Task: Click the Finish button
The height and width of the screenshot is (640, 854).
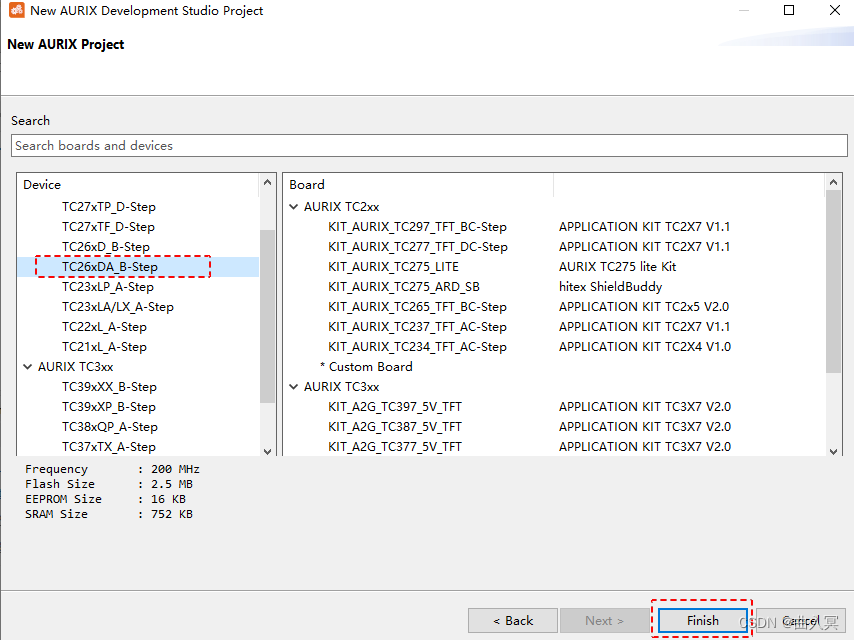Action: (703, 620)
